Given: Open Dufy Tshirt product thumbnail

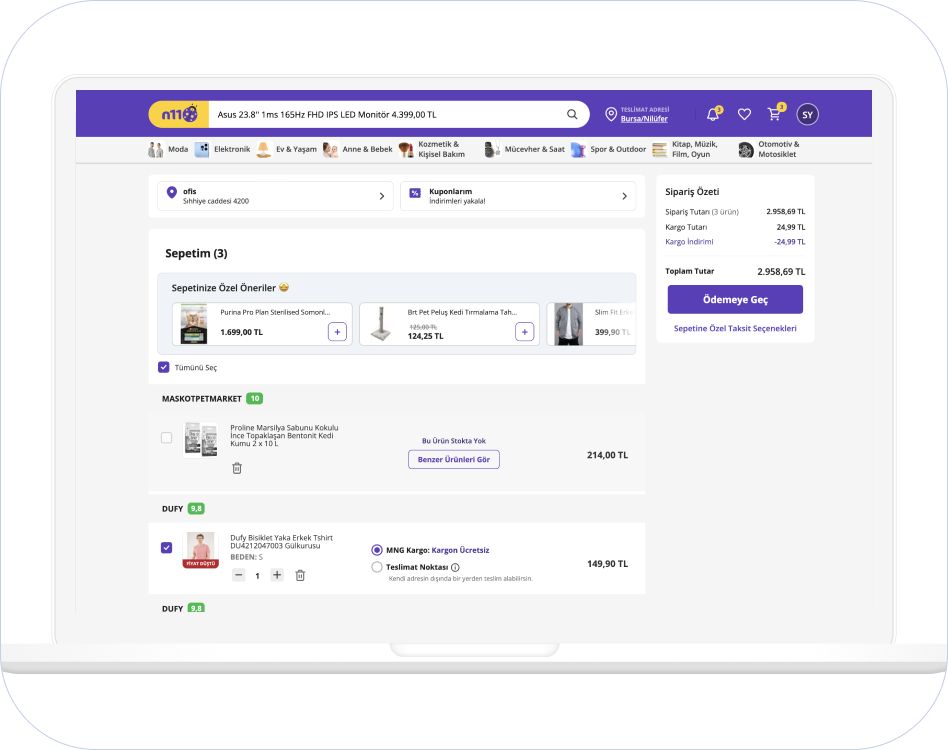Looking at the screenshot, I should pyautogui.click(x=201, y=550).
